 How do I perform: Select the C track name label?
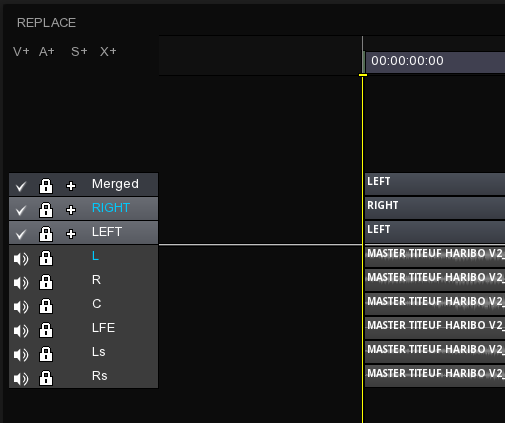[97, 304]
